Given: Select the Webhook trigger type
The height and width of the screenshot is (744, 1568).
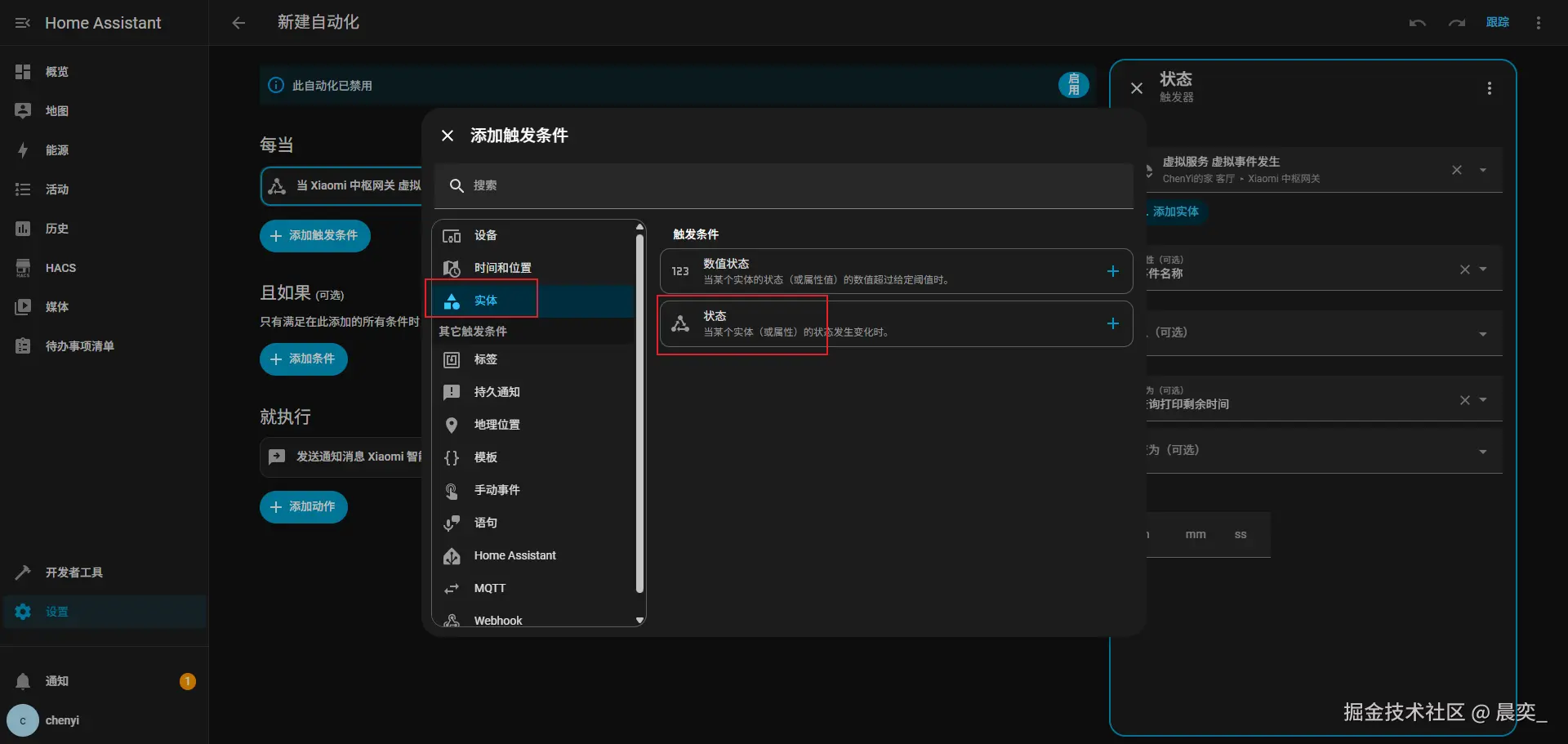Looking at the screenshot, I should [x=497, y=620].
